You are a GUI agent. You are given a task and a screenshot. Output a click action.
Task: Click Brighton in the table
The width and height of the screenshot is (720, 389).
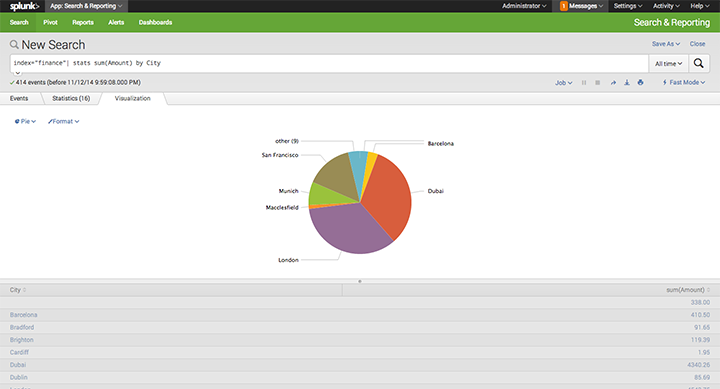tap(22, 340)
